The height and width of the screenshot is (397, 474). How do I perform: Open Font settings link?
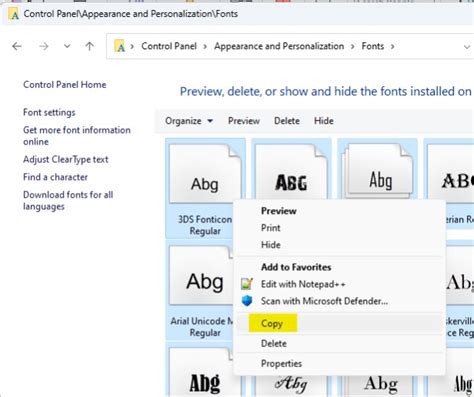click(x=49, y=113)
